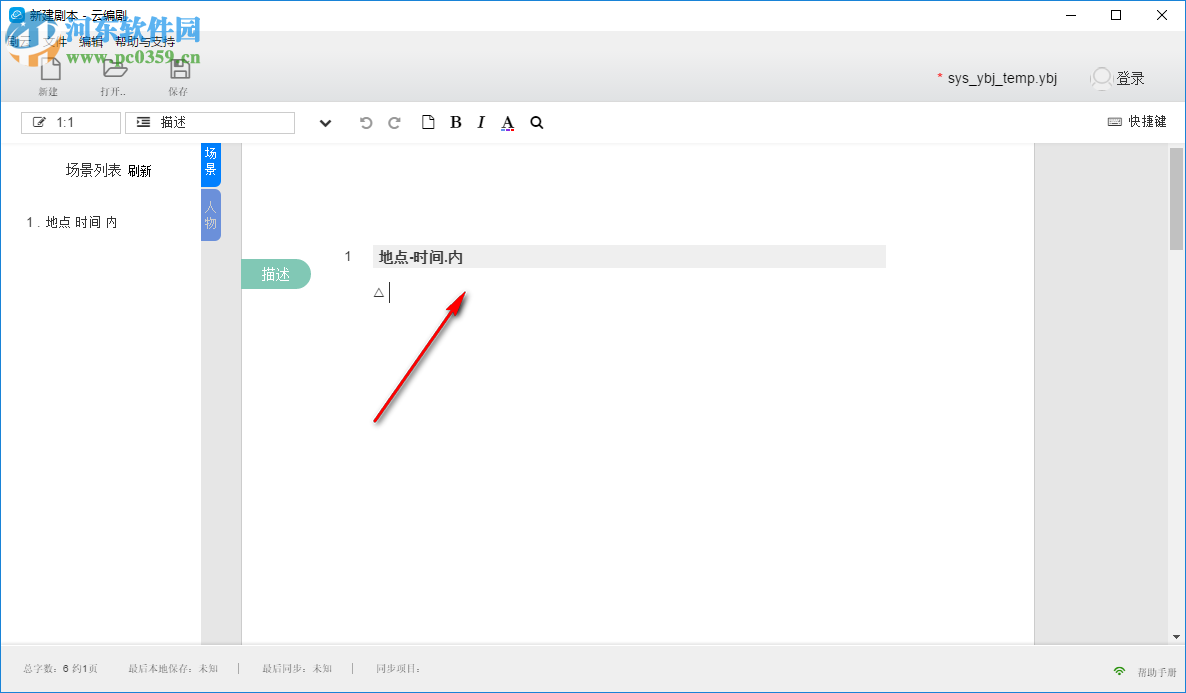The width and height of the screenshot is (1186, 693).
Task: Open the 编辑 menu
Action: pyautogui.click(x=89, y=42)
